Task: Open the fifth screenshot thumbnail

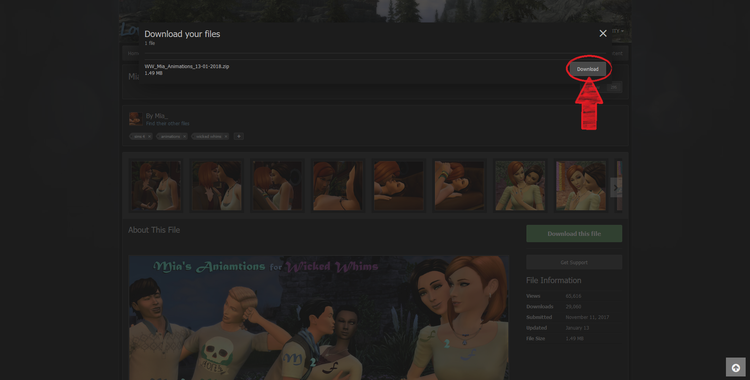Action: [398, 186]
